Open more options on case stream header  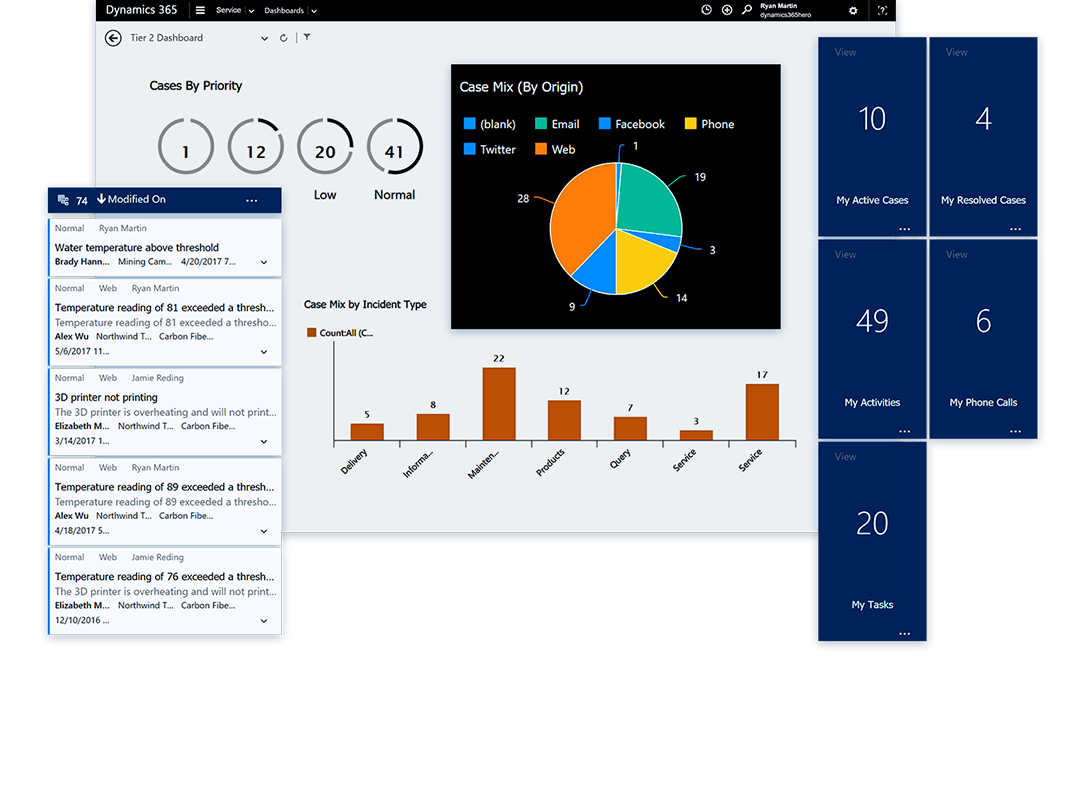251,201
